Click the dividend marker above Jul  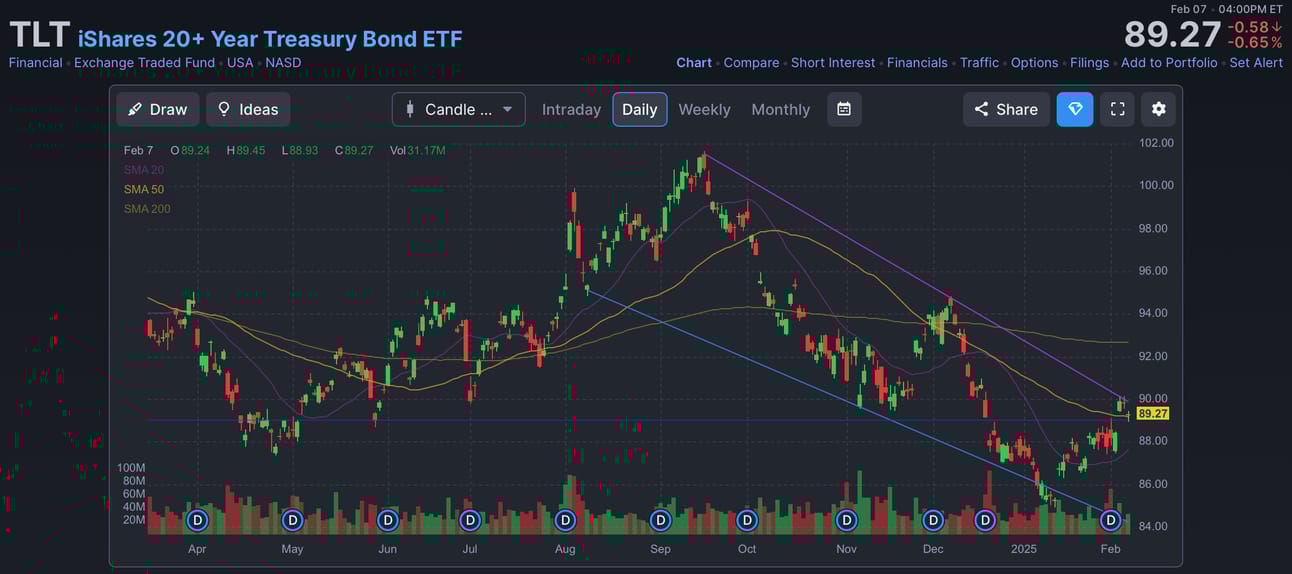pyautogui.click(x=470, y=520)
